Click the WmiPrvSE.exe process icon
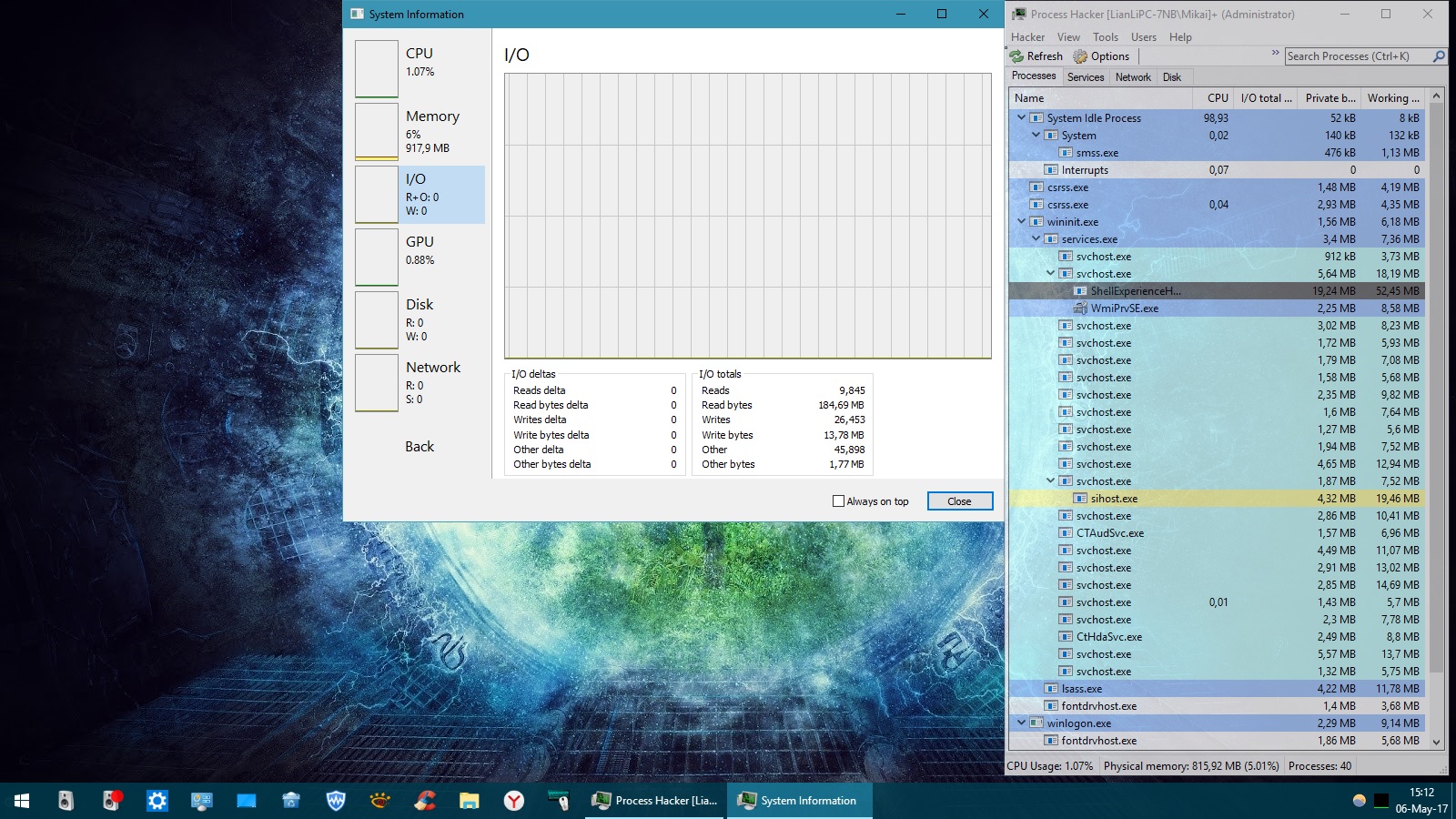This screenshot has height=819, width=1456. [1080, 308]
